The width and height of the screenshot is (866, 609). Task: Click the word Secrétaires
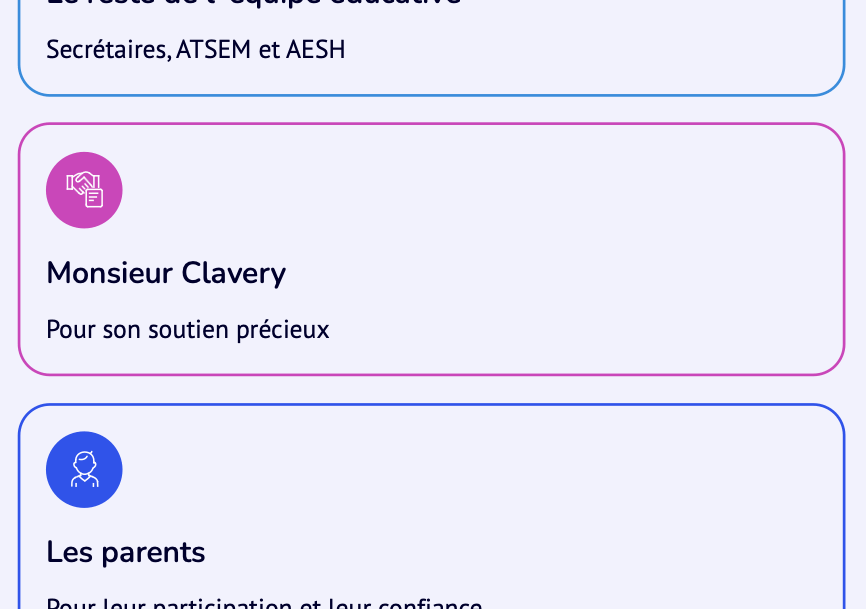pos(108,50)
